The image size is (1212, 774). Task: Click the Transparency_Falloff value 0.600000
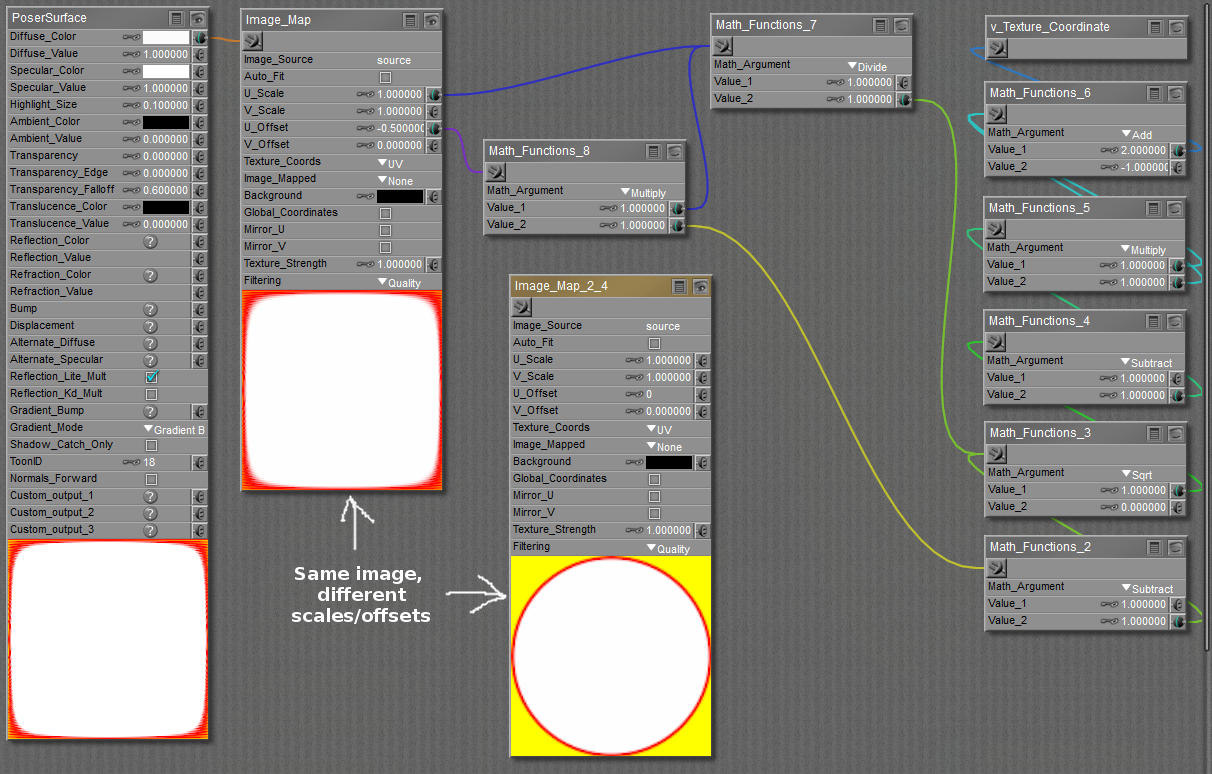click(165, 190)
